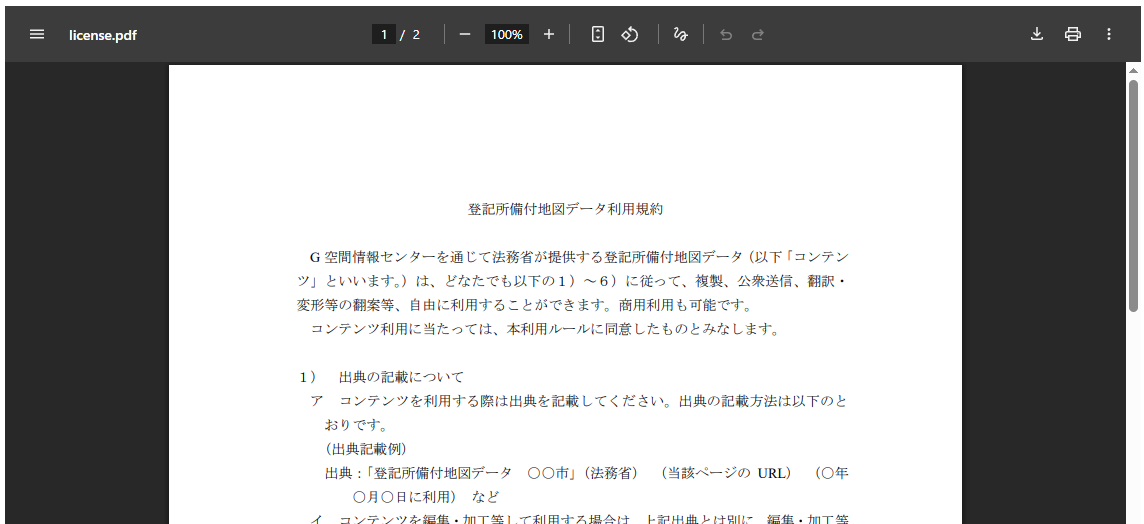The height and width of the screenshot is (524, 1144).
Task: Click the zoom in plus button
Action: pos(549,34)
